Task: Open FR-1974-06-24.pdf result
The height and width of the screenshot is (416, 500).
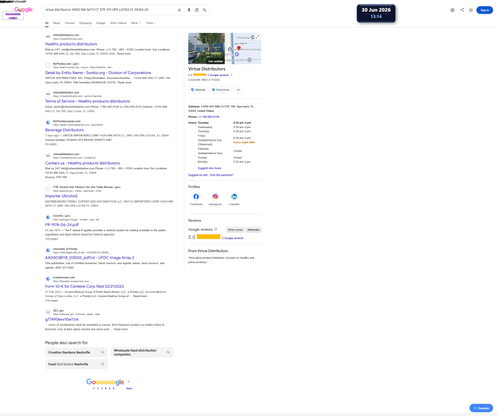Action: (x=62, y=225)
